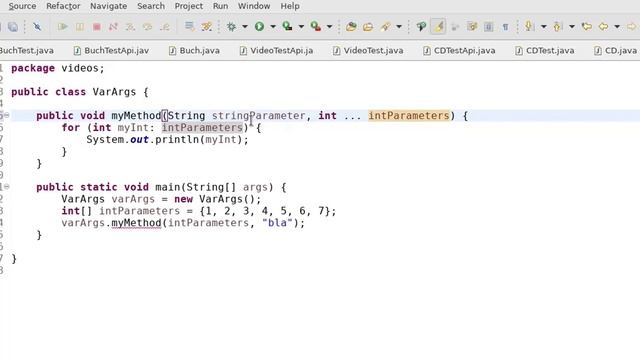Click the Run External Tools icon

(x=316, y=27)
